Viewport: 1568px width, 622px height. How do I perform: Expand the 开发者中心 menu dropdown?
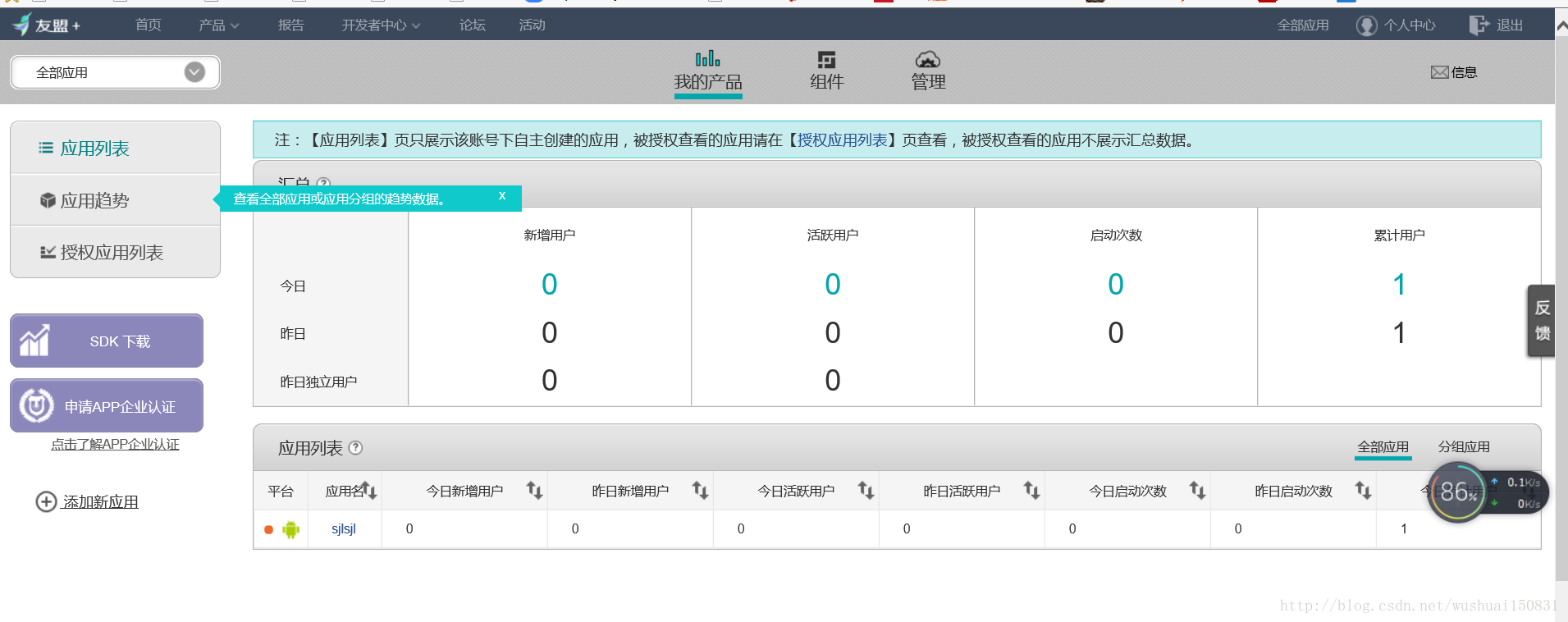(x=382, y=25)
